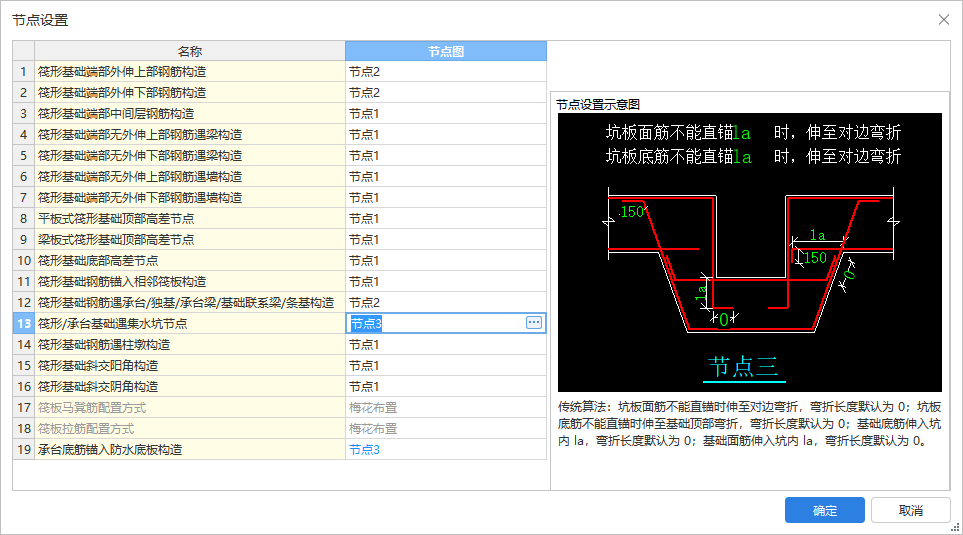Click the 节点图 column header
Screen dimensions: 963x535
446,51
